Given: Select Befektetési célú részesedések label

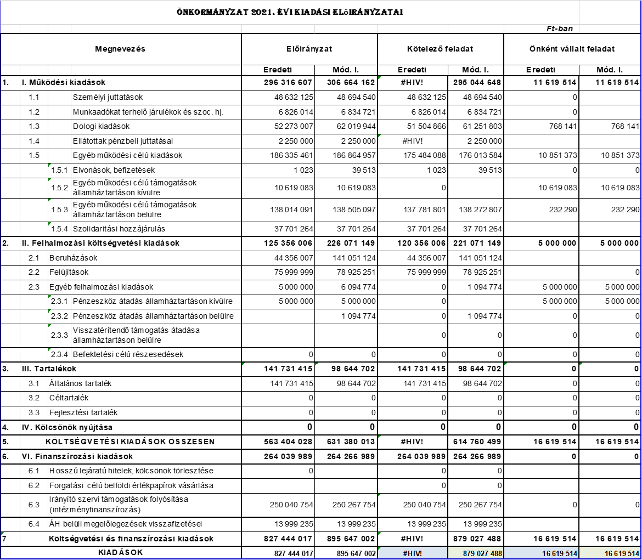Looking at the screenshot, I should click(128, 354).
